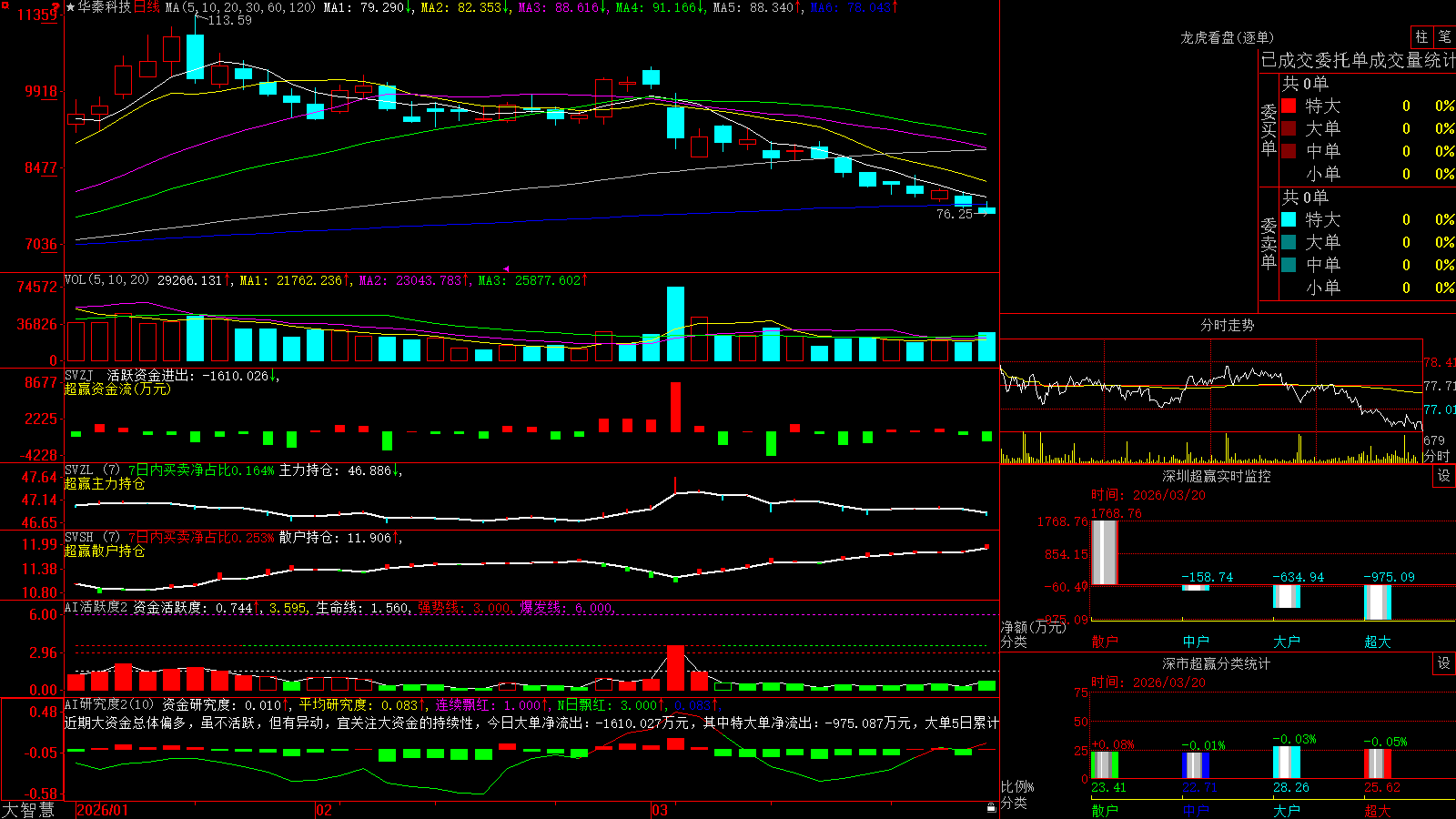
Task: Click the tallest cyan volume bar in March
Action: (675, 324)
